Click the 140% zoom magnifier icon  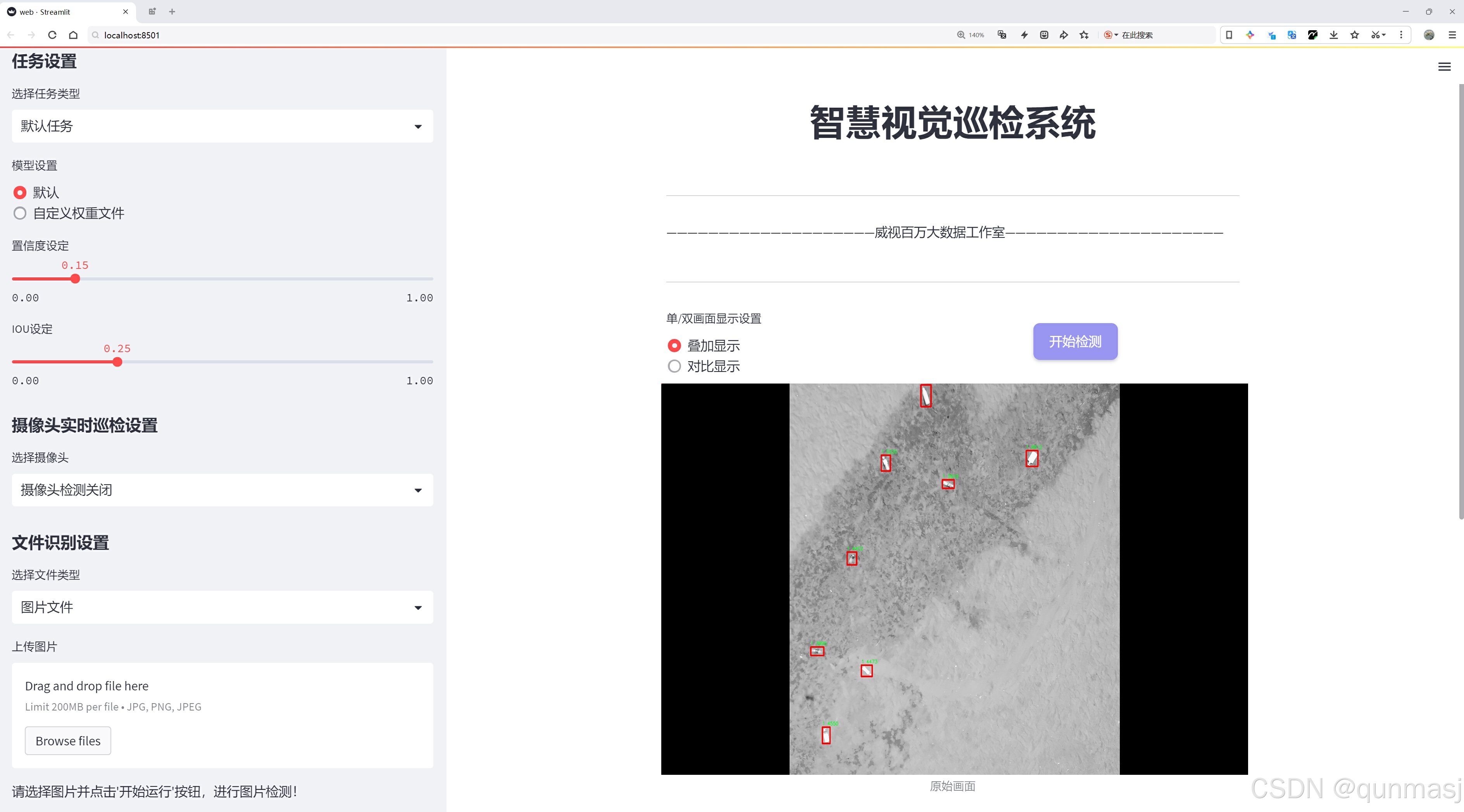[x=961, y=34]
